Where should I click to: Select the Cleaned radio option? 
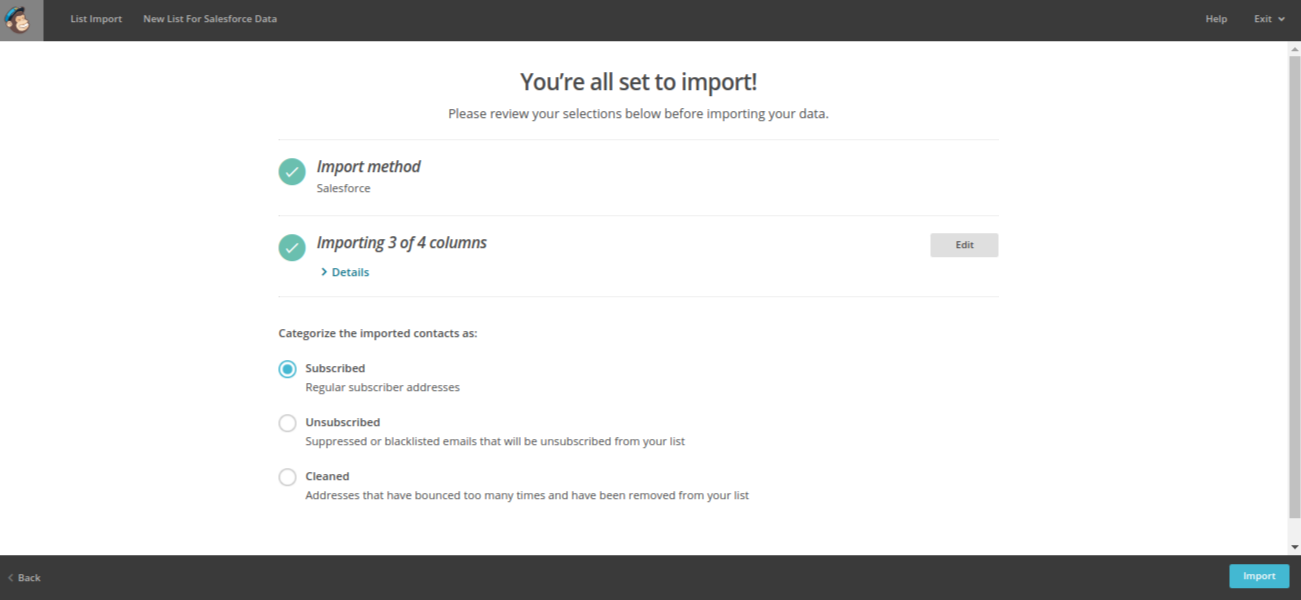(x=288, y=477)
